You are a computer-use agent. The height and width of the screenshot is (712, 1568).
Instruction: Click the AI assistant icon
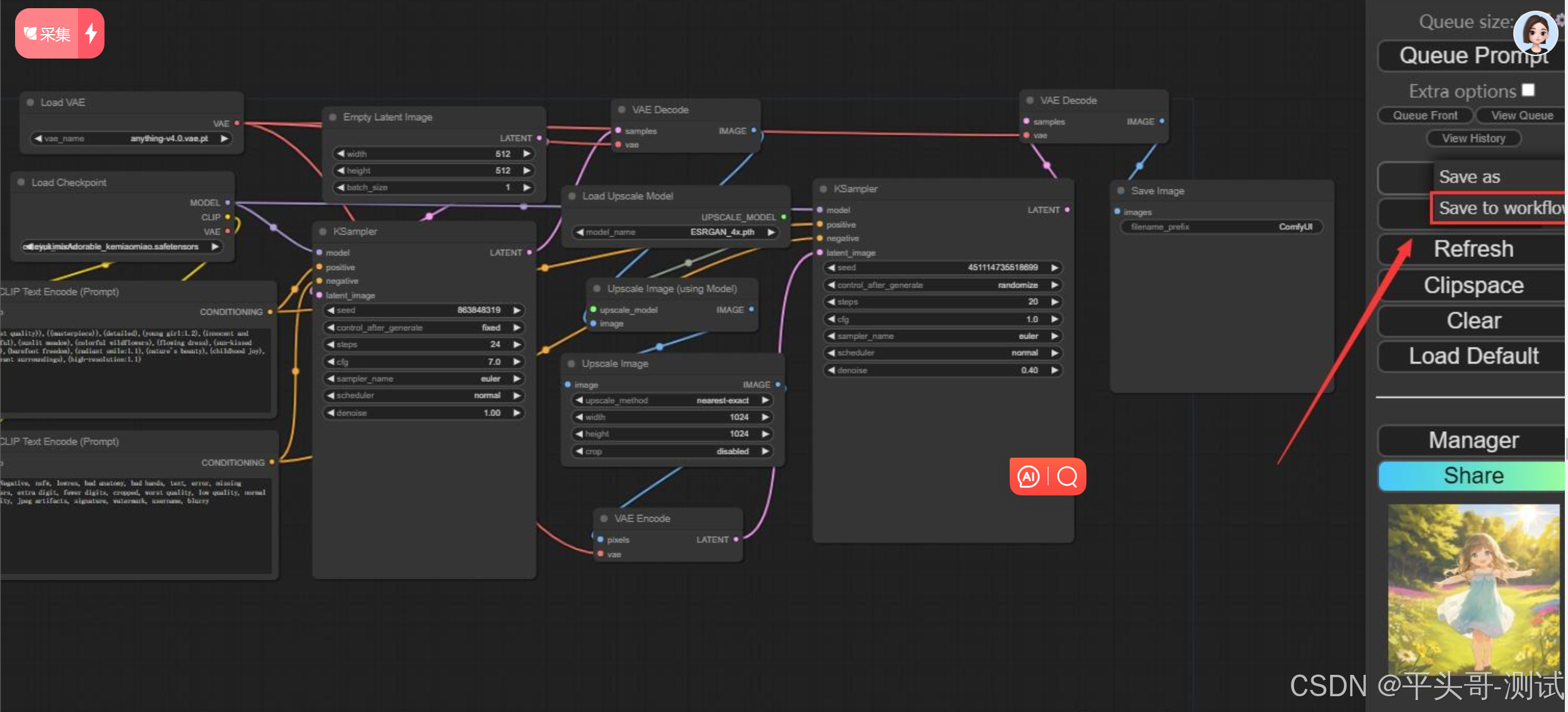tap(1029, 477)
